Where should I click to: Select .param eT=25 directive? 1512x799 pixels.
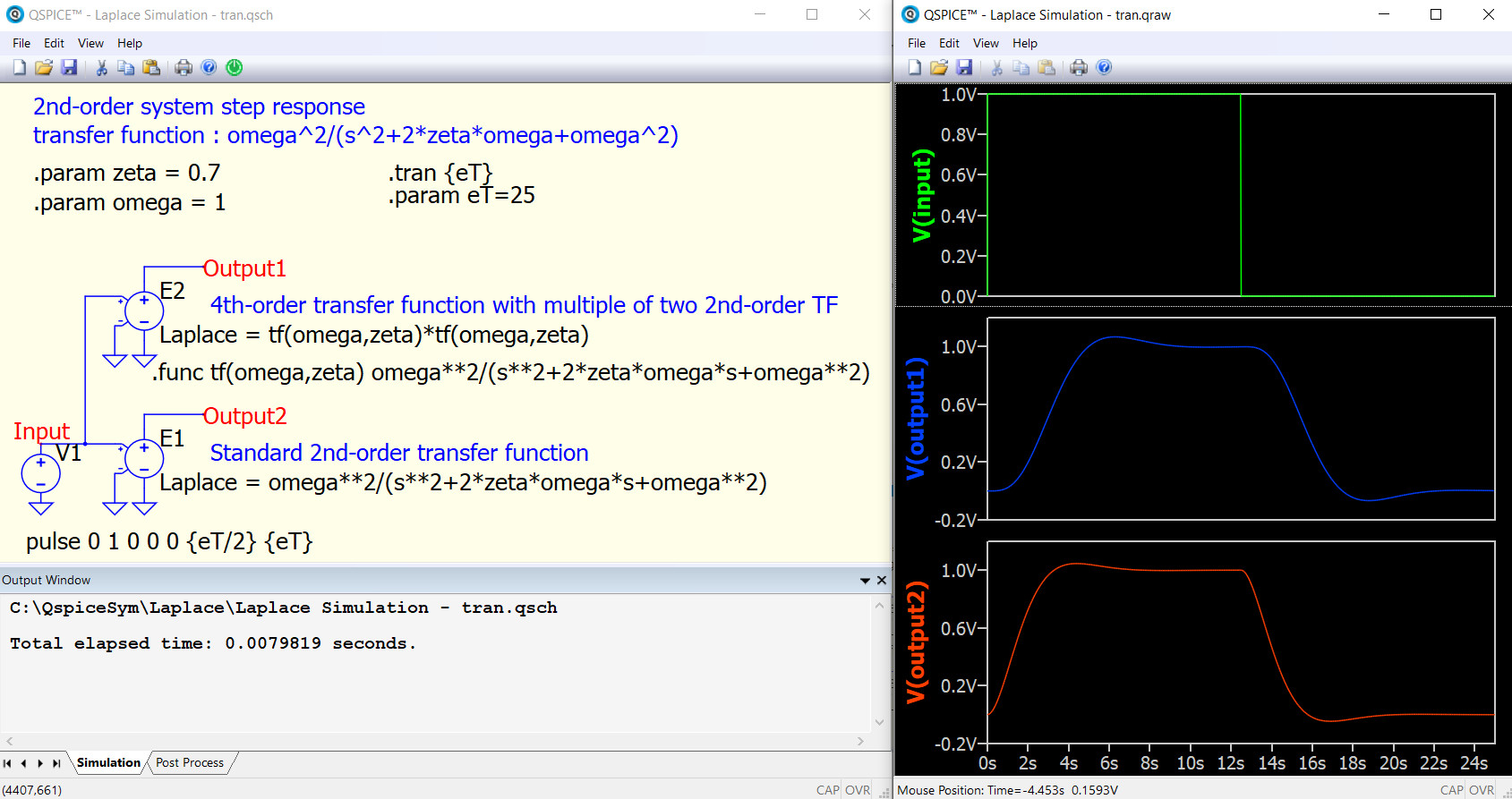click(x=461, y=195)
